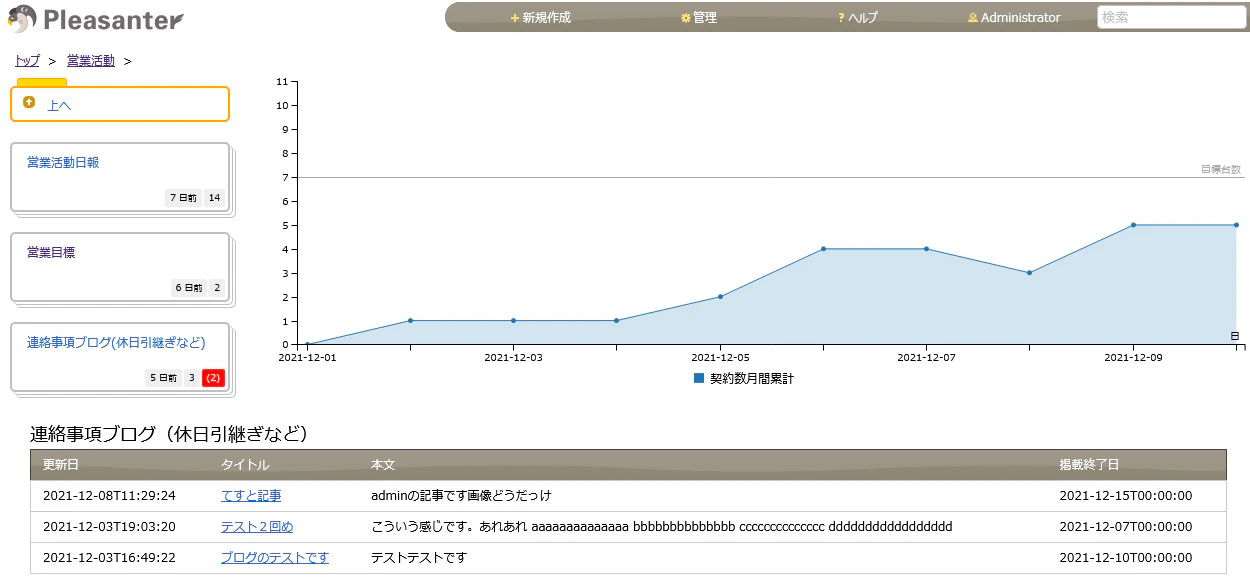The image size is (1250, 580).
Task: Click the 2021-12-08T11:29:24 cell
Action: (x=120, y=496)
